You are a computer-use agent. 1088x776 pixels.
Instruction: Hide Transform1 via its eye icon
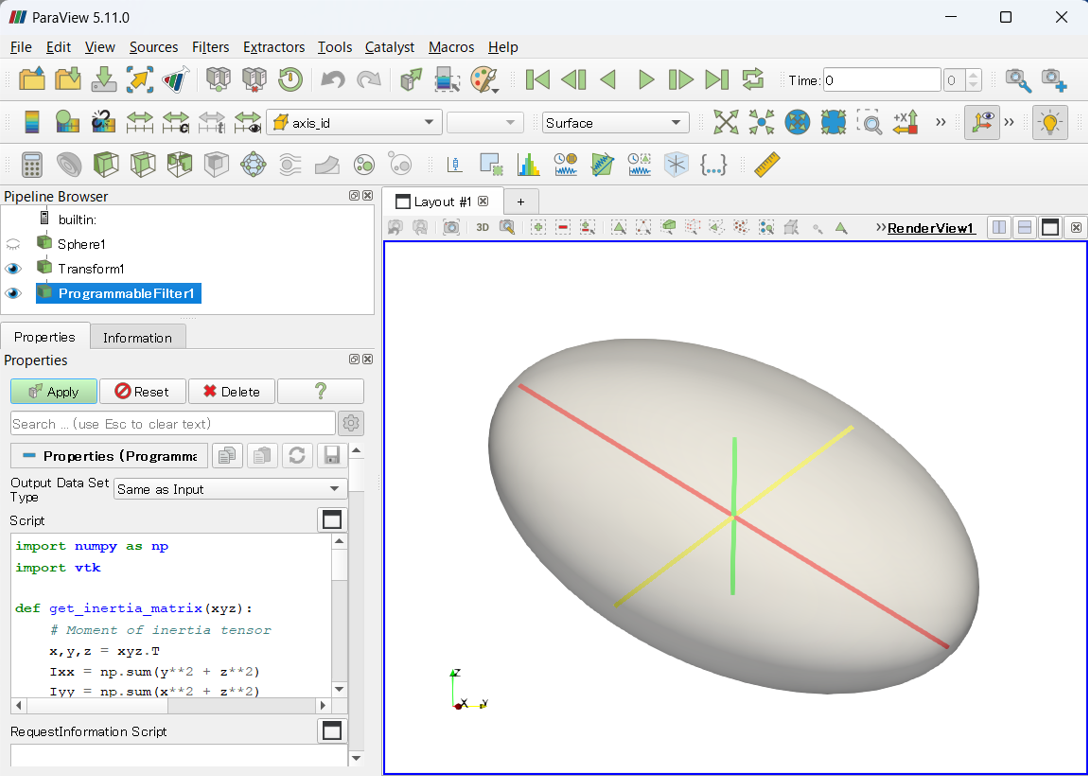point(13,269)
